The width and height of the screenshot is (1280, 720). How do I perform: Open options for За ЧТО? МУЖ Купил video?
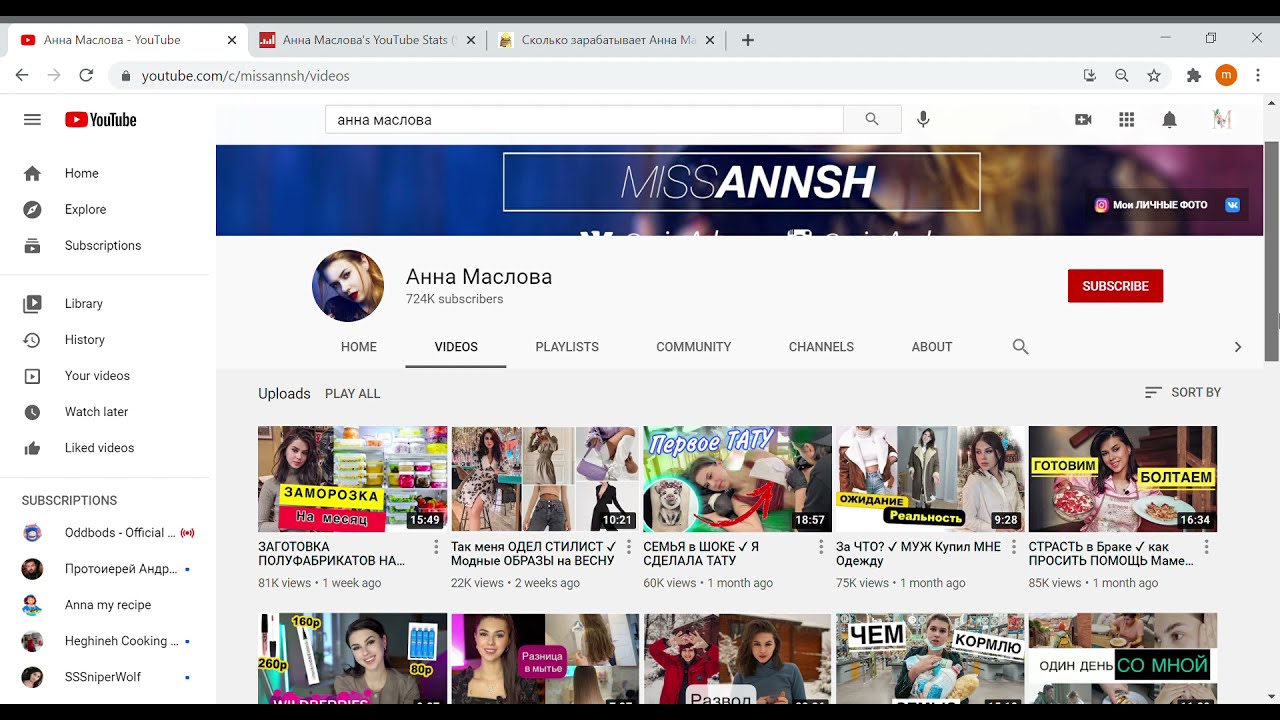pos(1014,547)
